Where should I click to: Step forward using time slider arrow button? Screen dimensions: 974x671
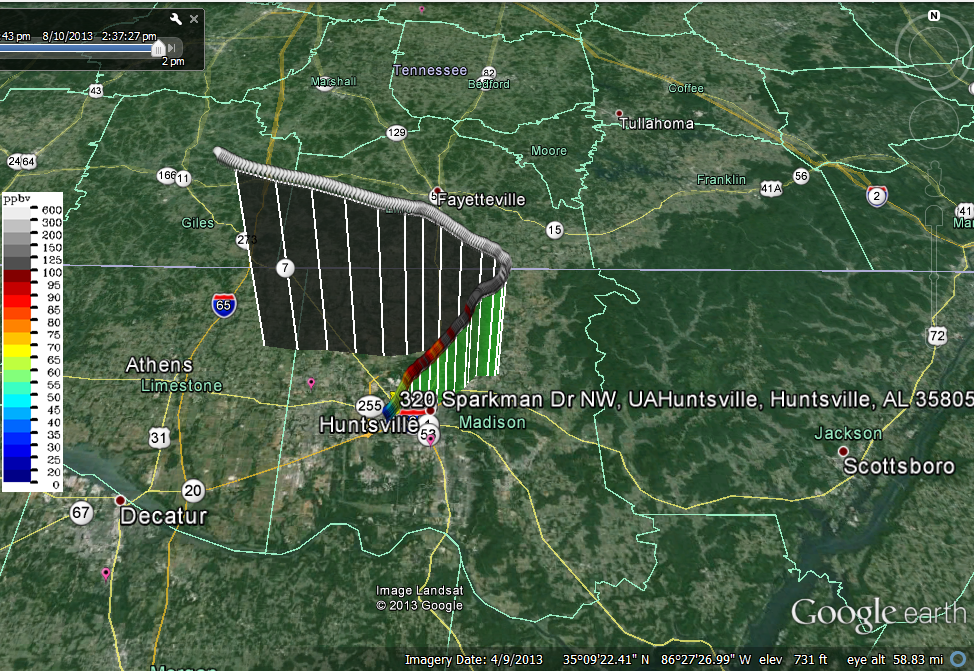pyautogui.click(x=172, y=48)
